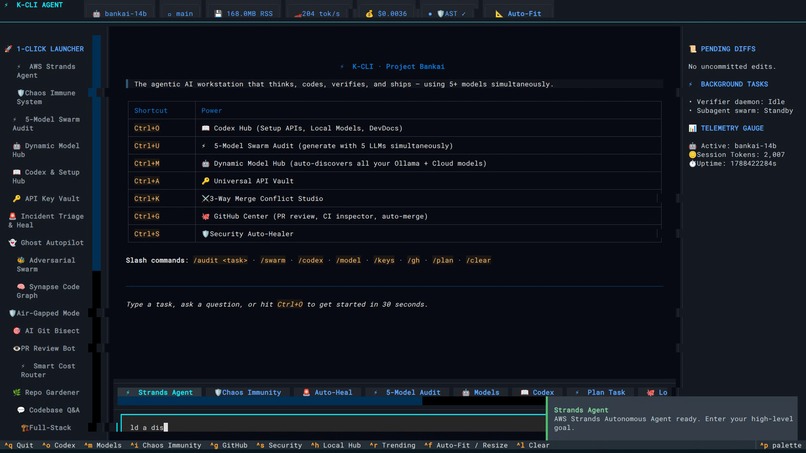Click Quit in footer bar
Screen dimensions: 806x453
19,445
